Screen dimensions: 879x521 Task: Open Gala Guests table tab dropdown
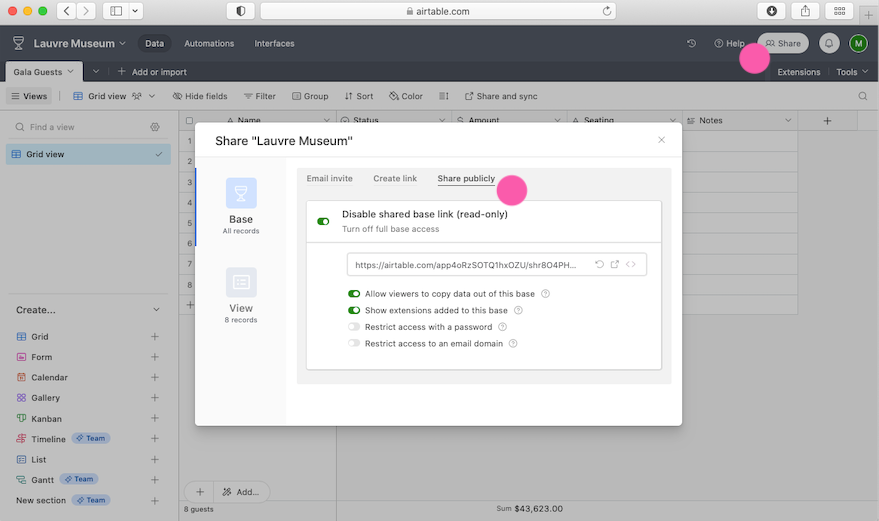(71, 72)
